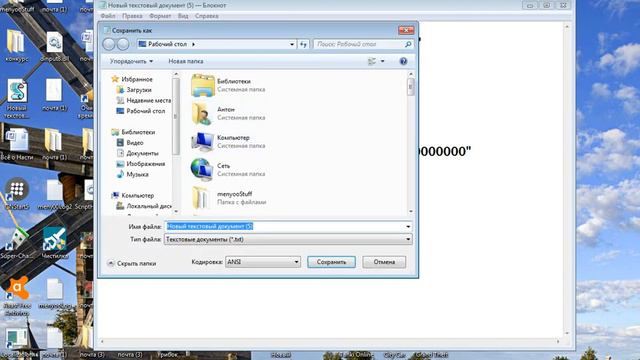Viewport: 640px width, 360px height.
Task: Click the Forward arrow in Save dialog
Action: click(x=123, y=44)
